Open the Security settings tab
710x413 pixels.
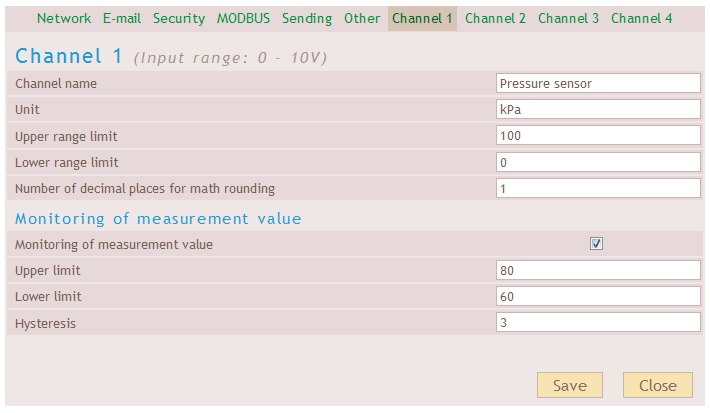[x=179, y=19]
